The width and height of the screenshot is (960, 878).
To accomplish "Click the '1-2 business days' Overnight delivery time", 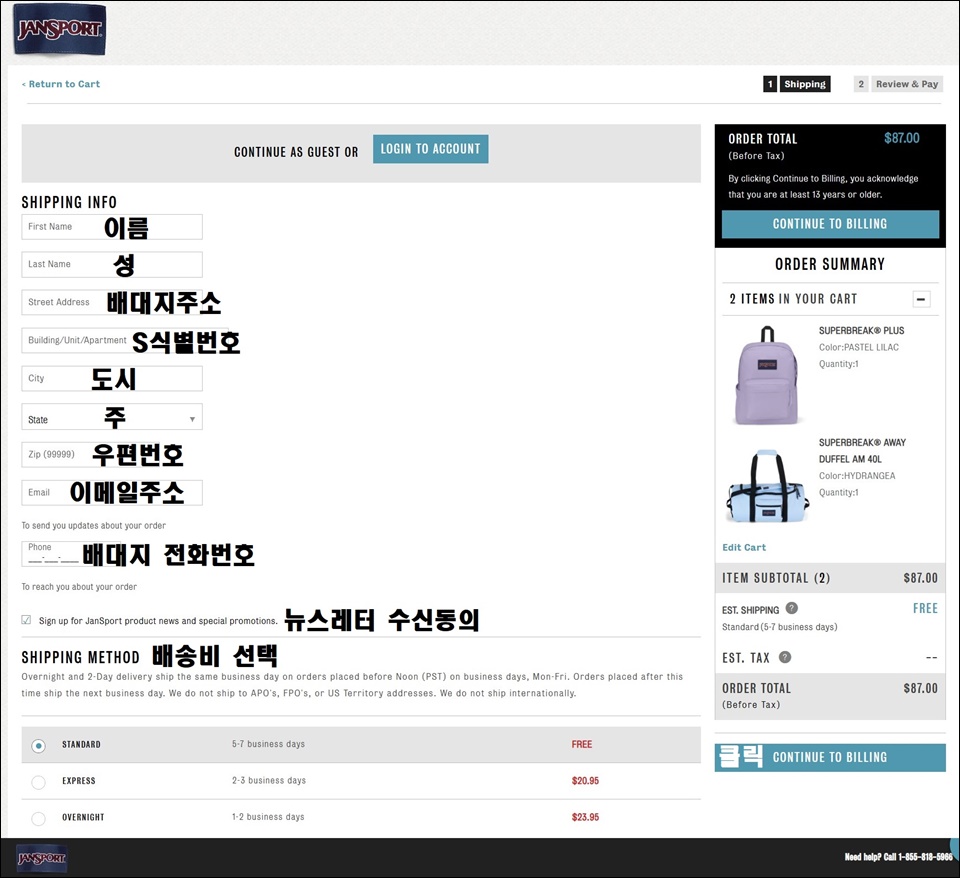I will 268,817.
